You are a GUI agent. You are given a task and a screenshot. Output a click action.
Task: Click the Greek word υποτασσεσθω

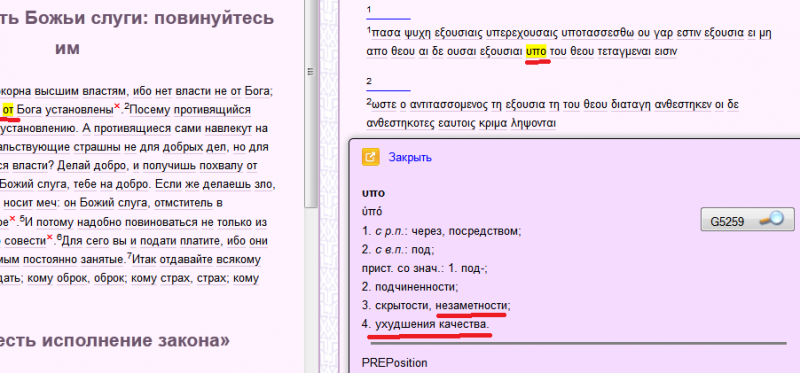click(x=597, y=34)
